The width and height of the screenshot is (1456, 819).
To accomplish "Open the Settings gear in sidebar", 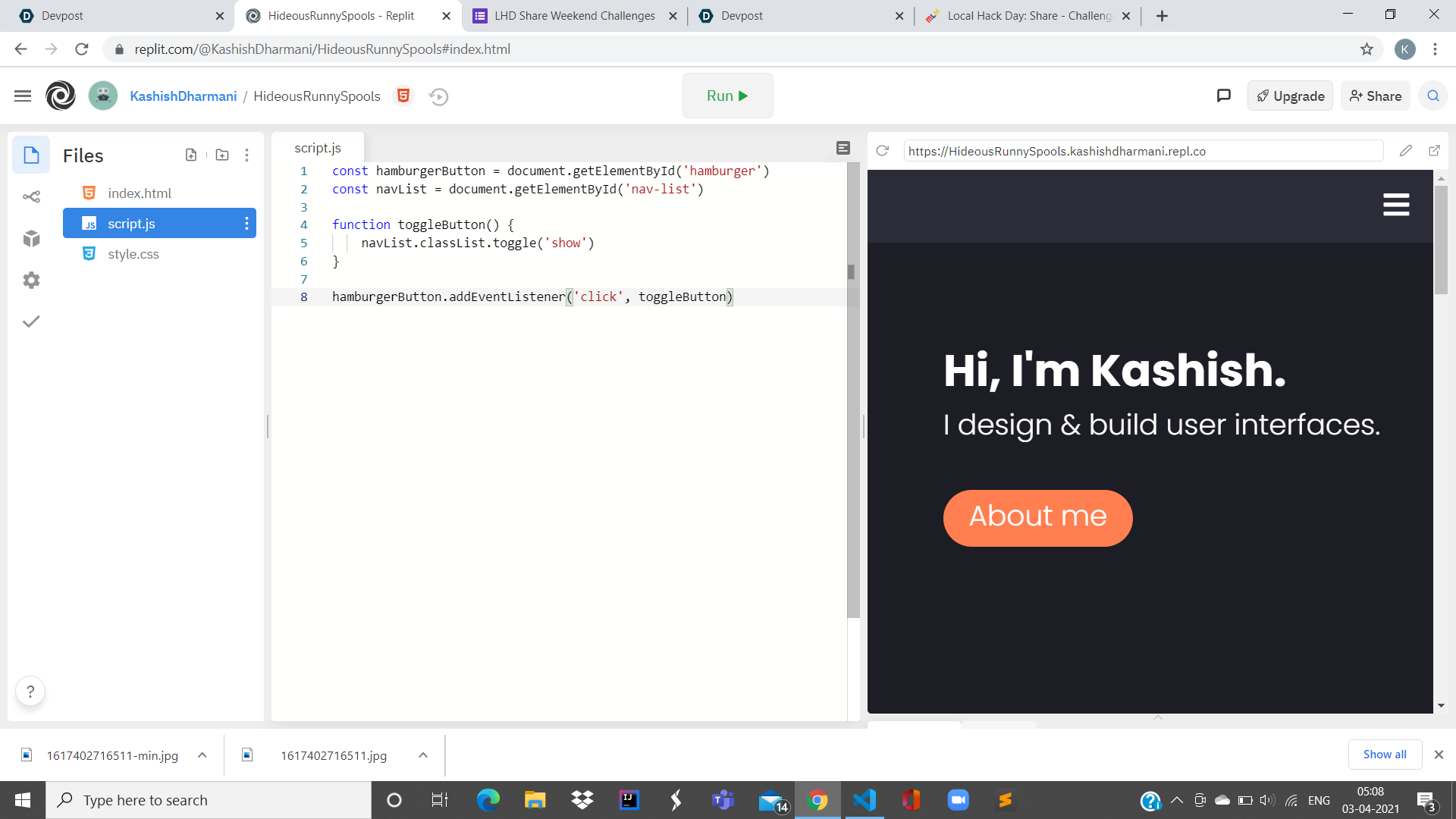I will pos(31,281).
